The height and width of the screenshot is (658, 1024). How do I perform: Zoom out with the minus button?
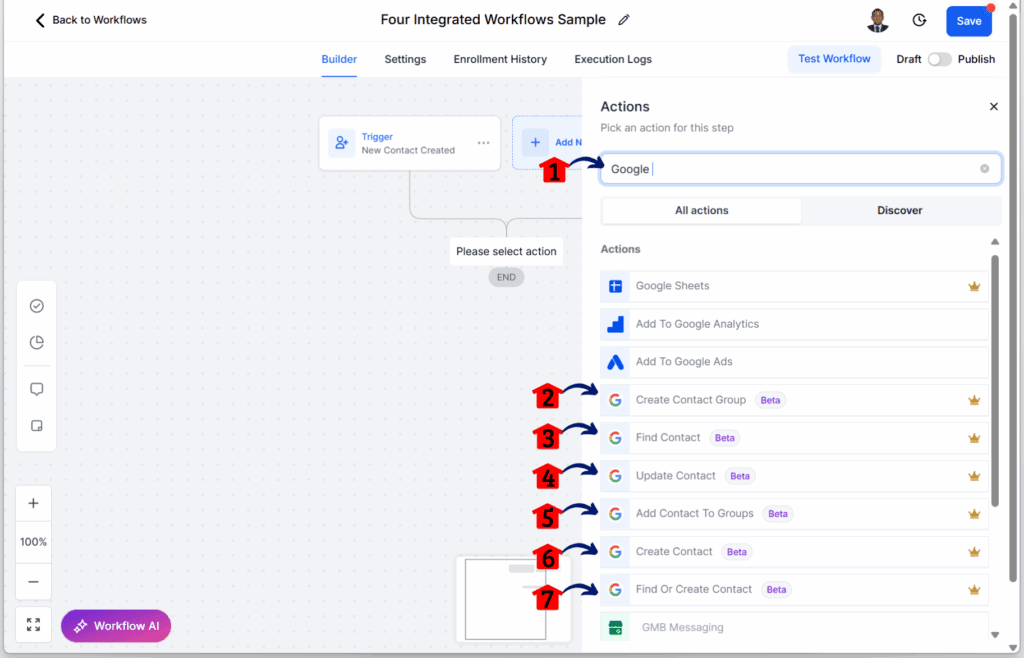(x=33, y=582)
